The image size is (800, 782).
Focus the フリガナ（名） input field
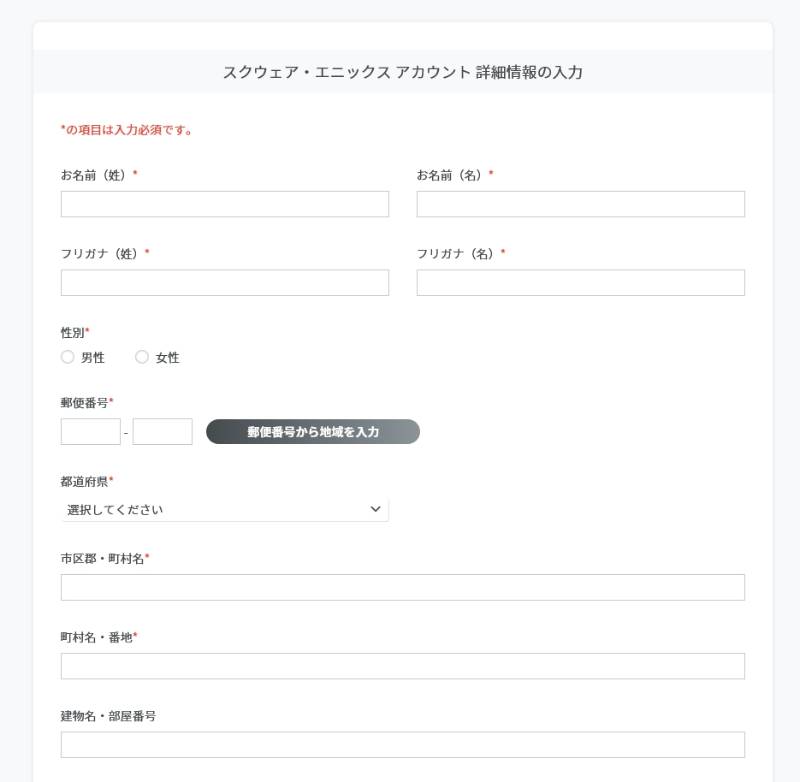pyautogui.click(x=581, y=283)
